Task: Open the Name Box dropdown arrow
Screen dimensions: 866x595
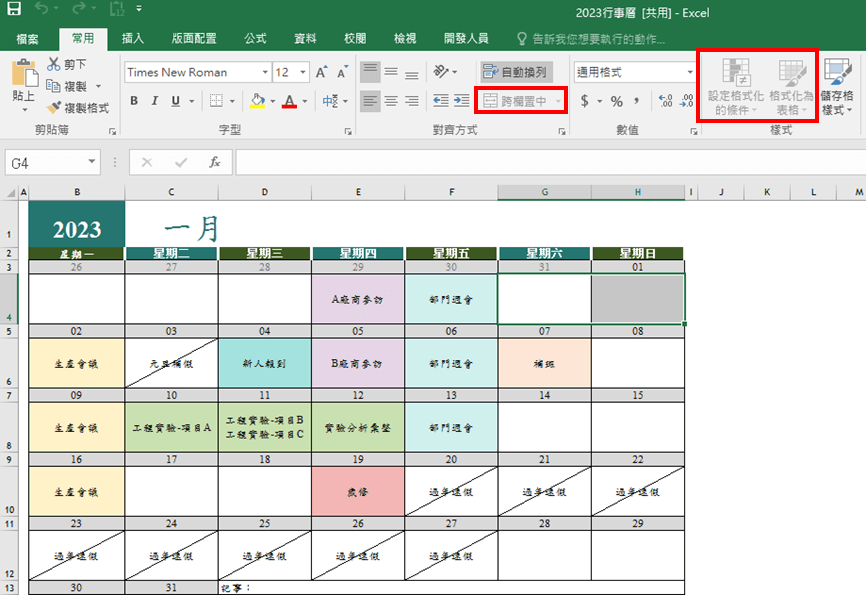Action: coord(92,162)
